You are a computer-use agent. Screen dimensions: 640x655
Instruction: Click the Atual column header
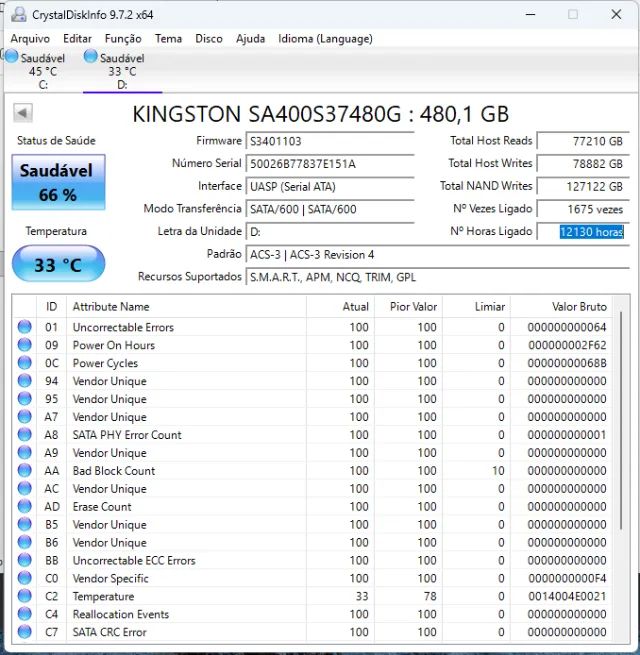pyautogui.click(x=340, y=307)
